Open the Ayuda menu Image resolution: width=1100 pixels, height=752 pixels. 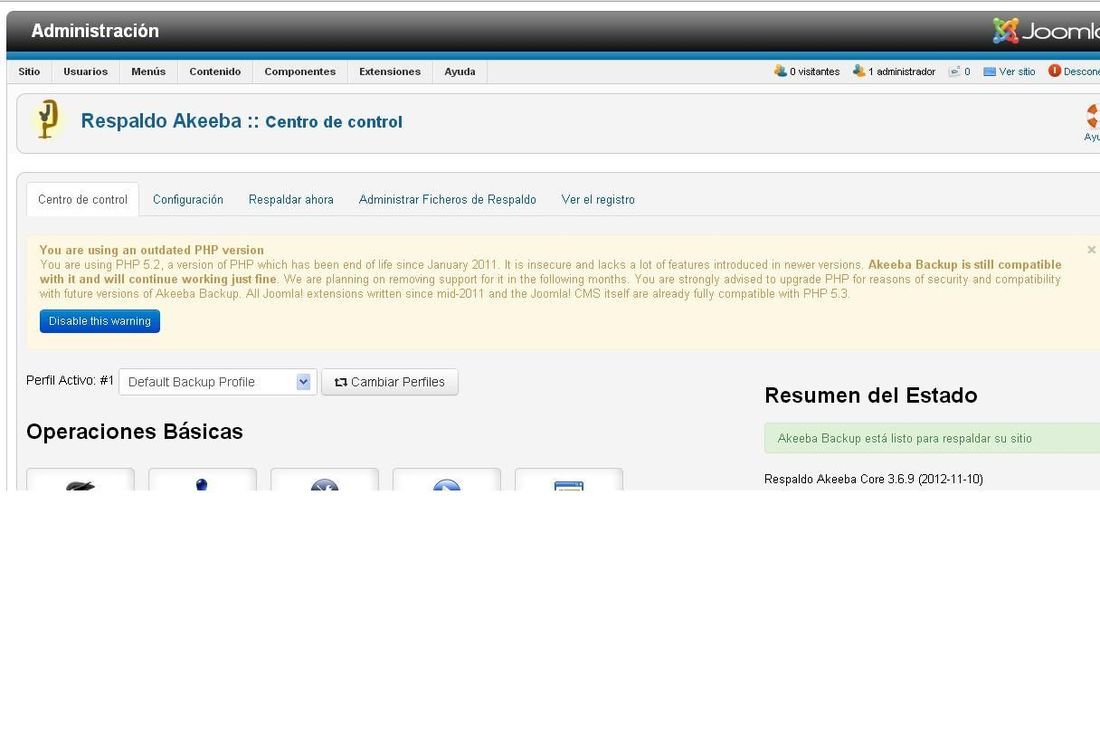coord(460,72)
